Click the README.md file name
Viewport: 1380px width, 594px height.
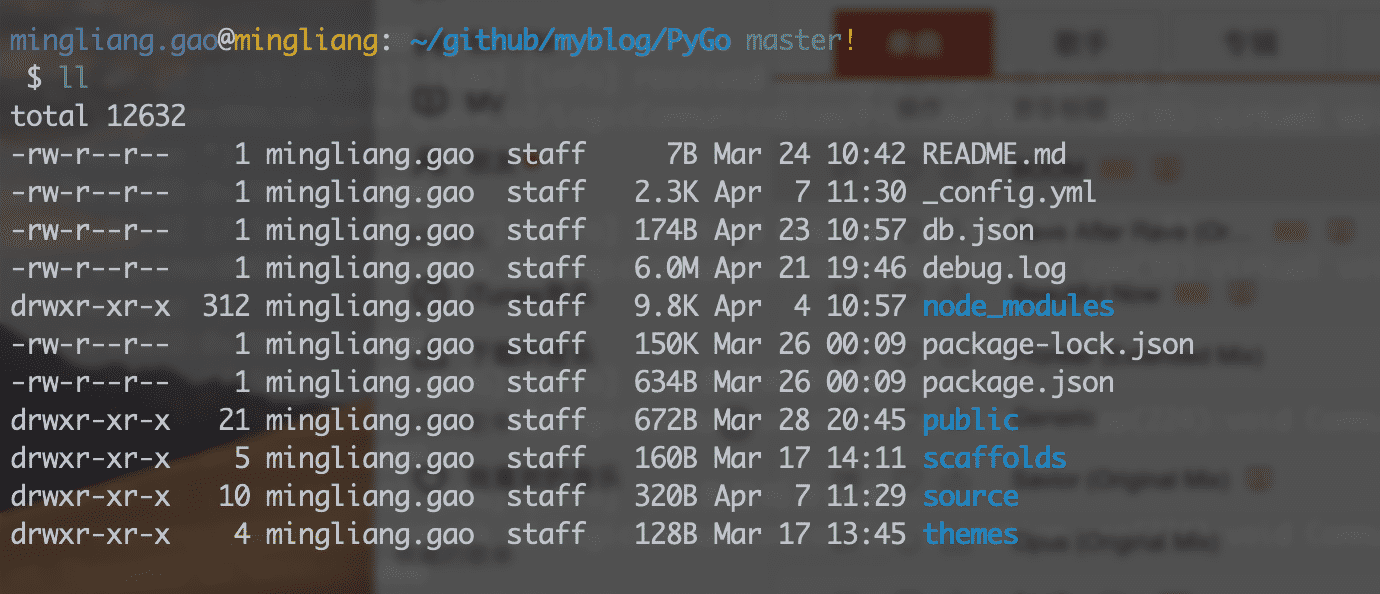(994, 155)
